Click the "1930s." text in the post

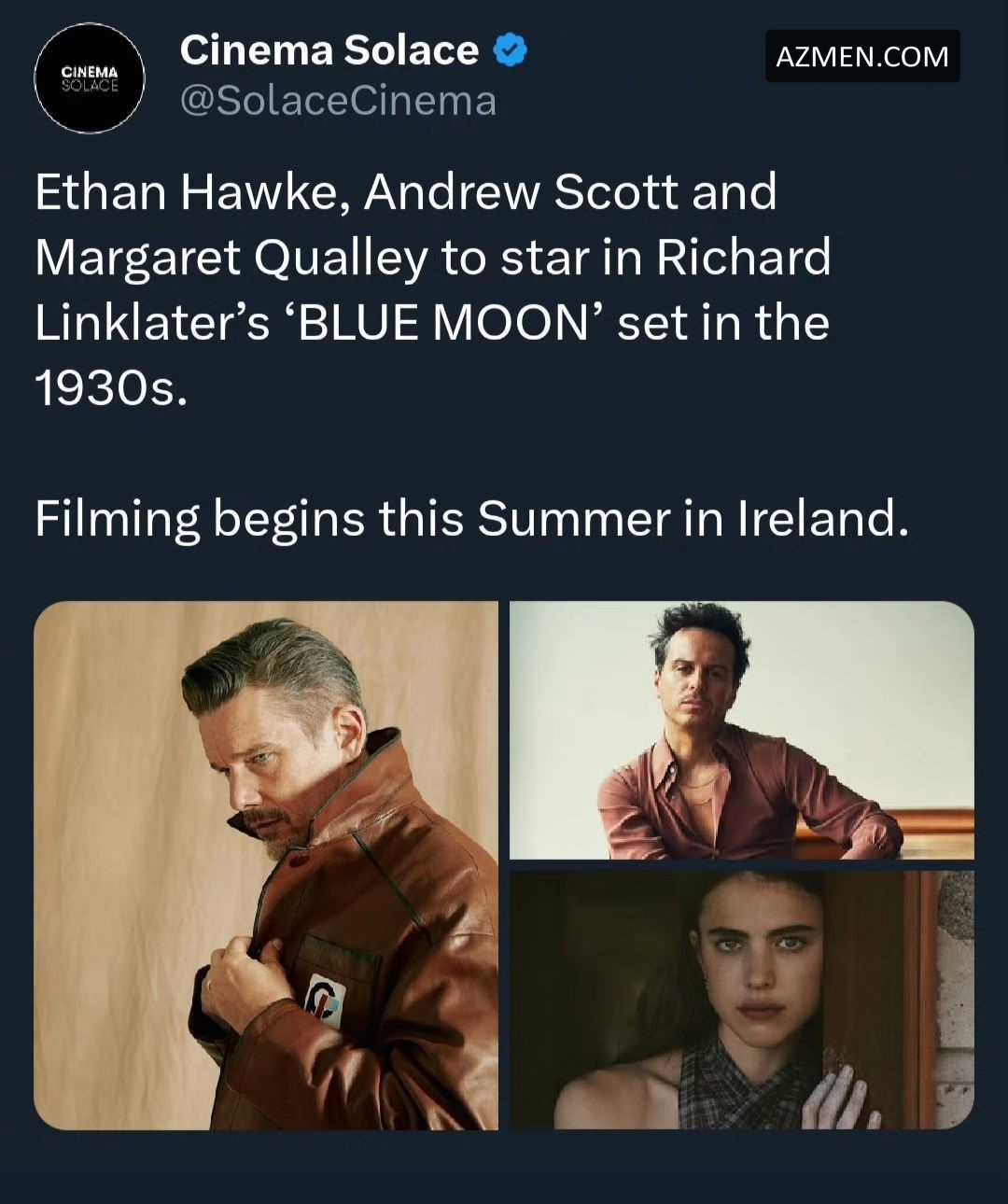(x=111, y=388)
